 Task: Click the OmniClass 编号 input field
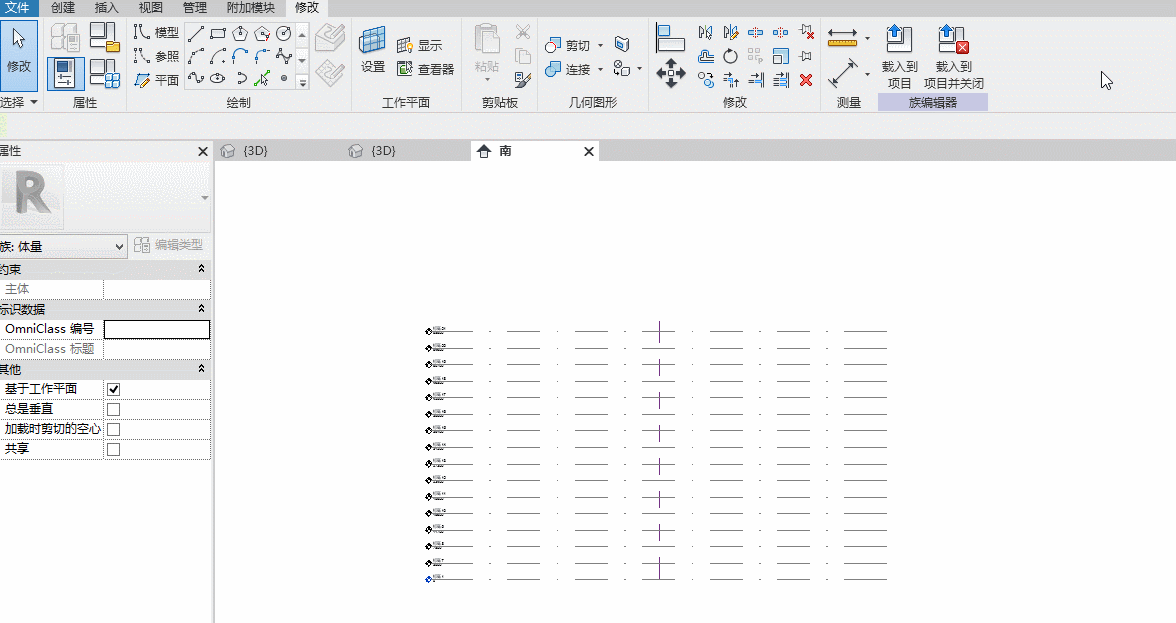[157, 329]
